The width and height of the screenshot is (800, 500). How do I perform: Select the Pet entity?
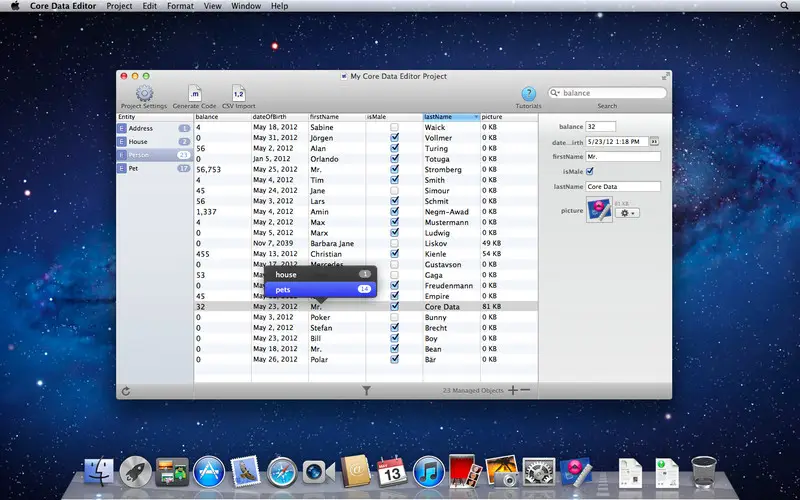[x=154, y=168]
